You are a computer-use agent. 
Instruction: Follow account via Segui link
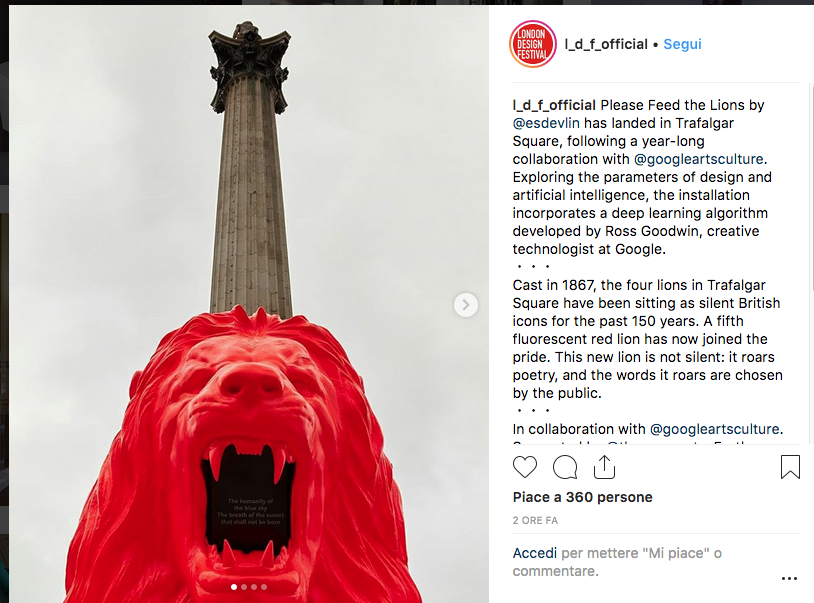coord(682,44)
